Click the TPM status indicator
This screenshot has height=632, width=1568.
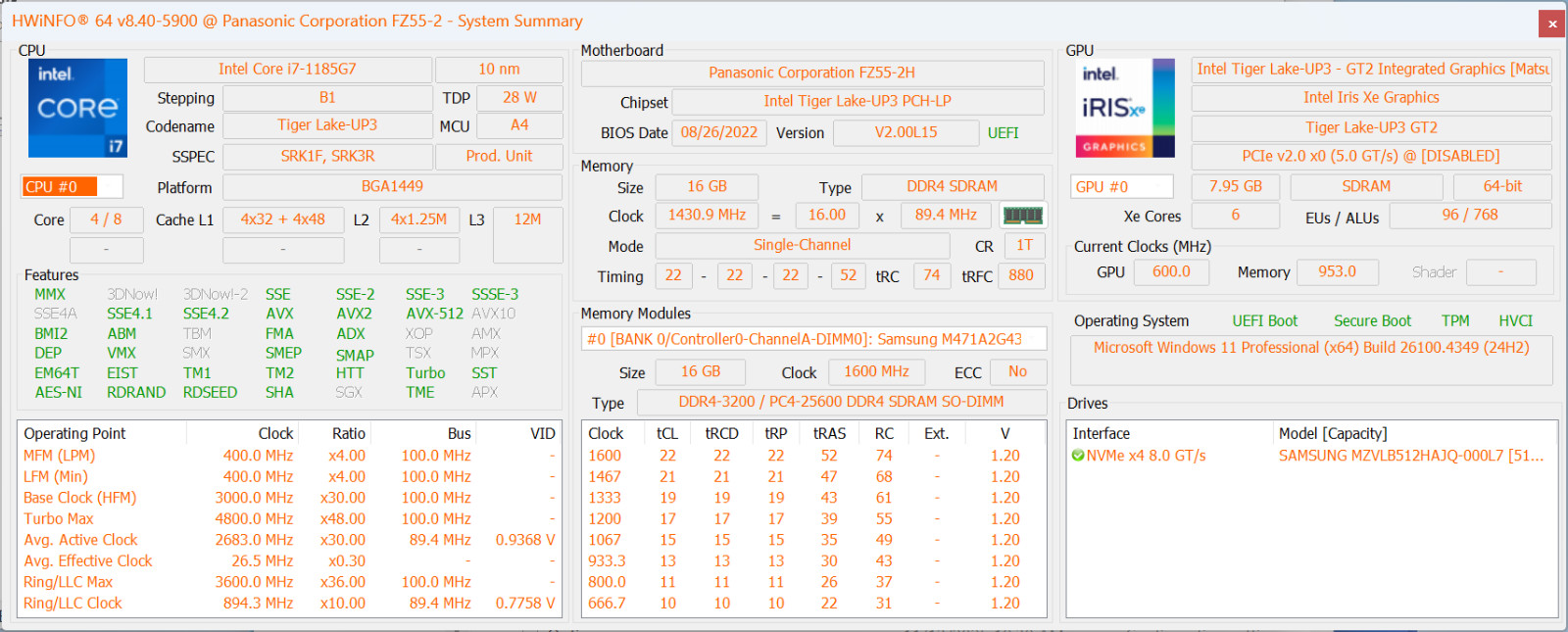coord(1455,321)
